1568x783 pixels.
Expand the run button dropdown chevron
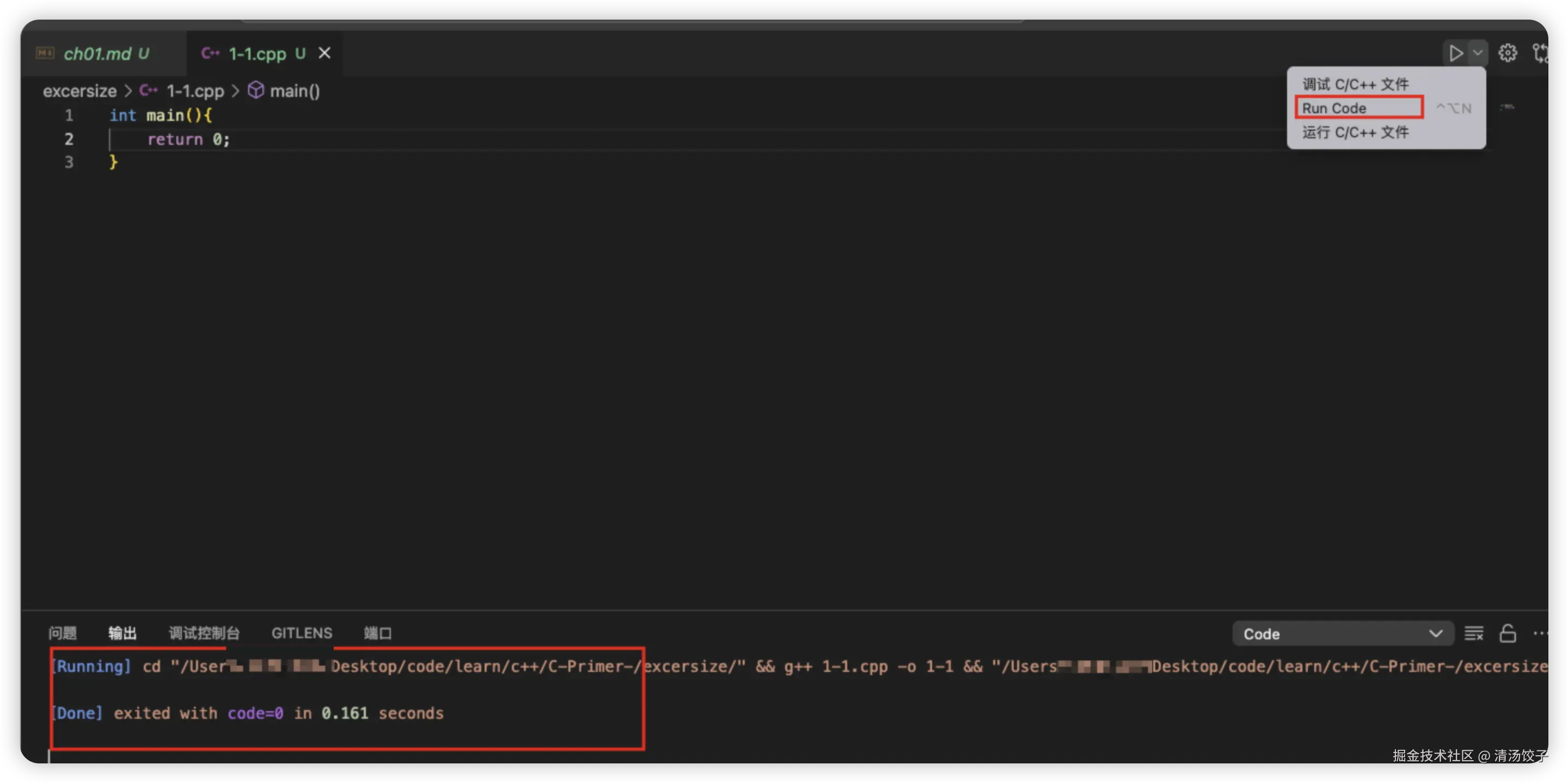click(1478, 53)
